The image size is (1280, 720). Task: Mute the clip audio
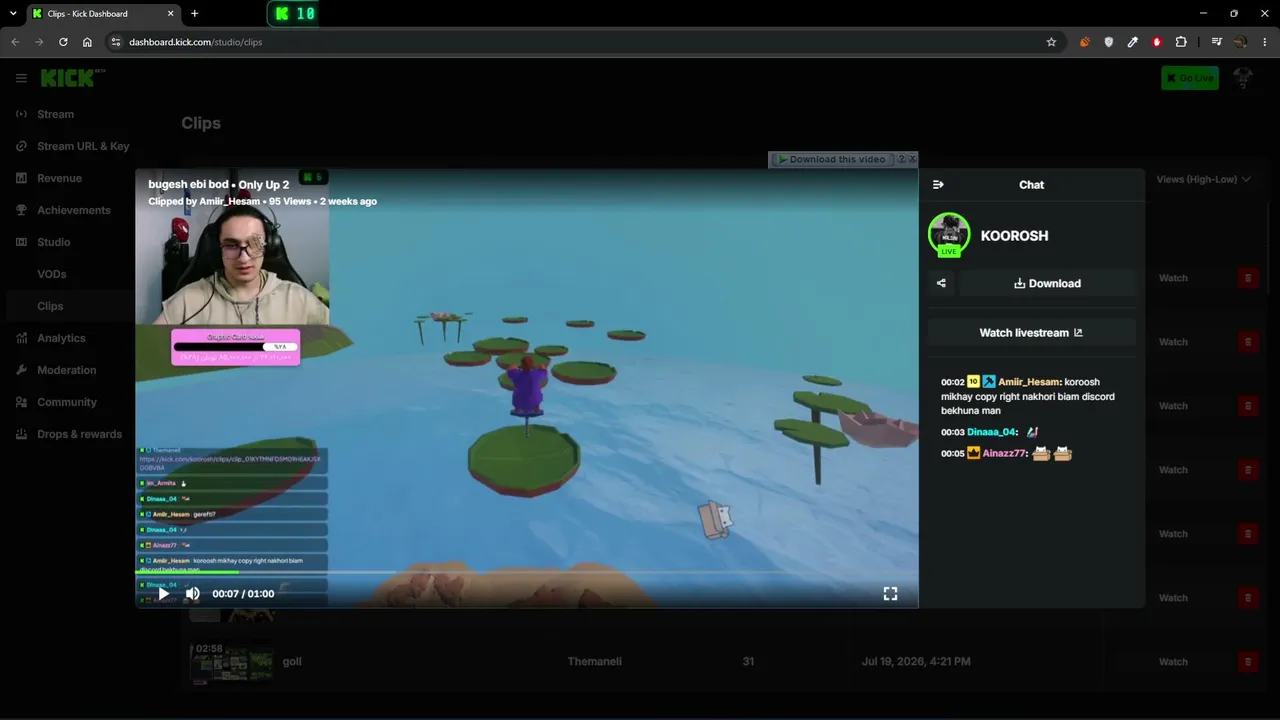[x=193, y=594]
